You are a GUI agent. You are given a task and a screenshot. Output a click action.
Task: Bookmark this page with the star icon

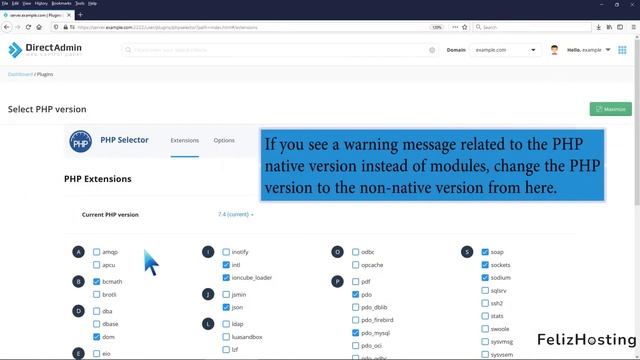[464, 27]
